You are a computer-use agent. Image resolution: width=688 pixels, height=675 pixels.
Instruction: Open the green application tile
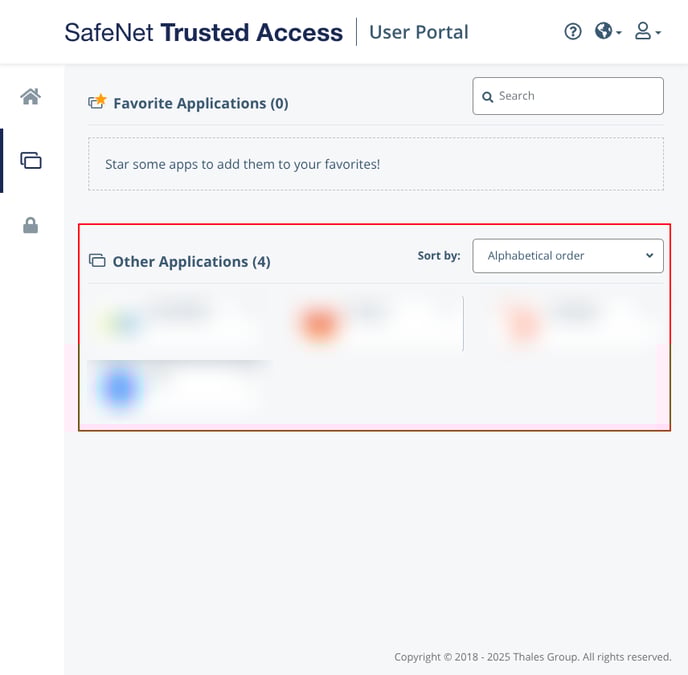tap(122, 323)
